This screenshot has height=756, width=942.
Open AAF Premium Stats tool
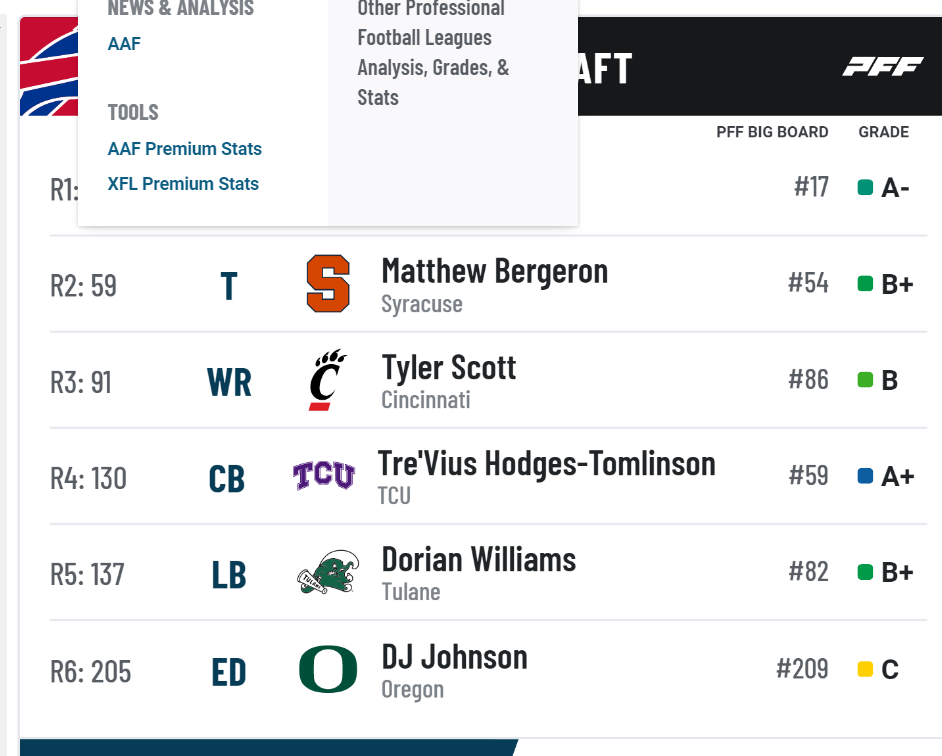coord(184,148)
